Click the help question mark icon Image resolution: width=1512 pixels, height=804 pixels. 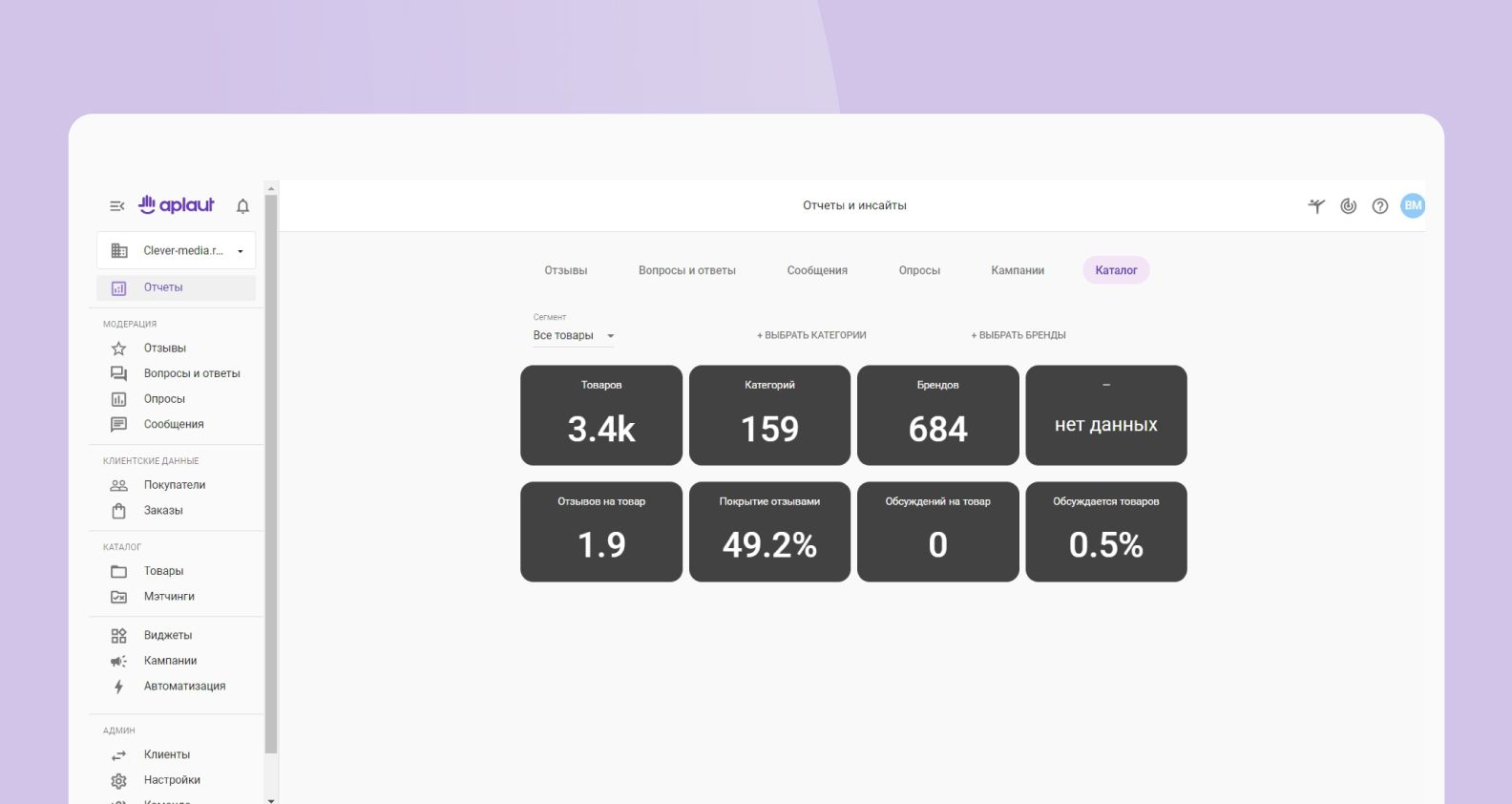pyautogui.click(x=1379, y=206)
